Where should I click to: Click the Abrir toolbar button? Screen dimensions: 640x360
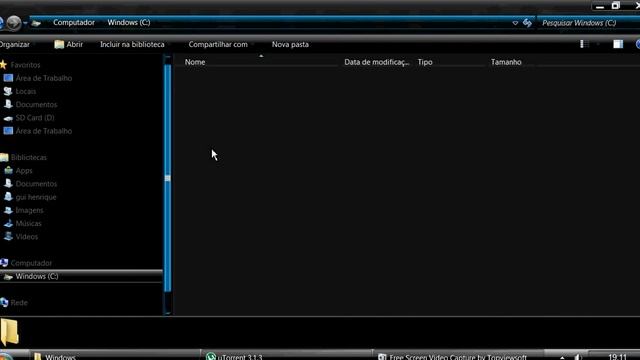[x=69, y=44]
